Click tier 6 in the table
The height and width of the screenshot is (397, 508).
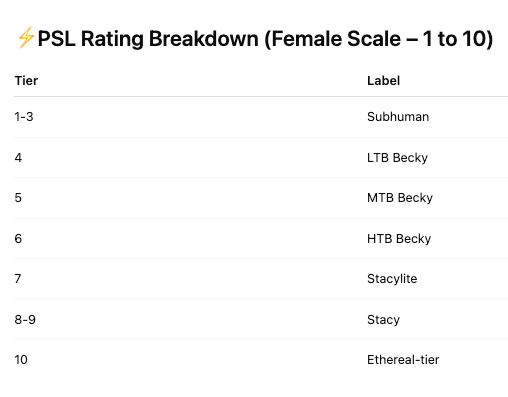pyautogui.click(x=18, y=239)
